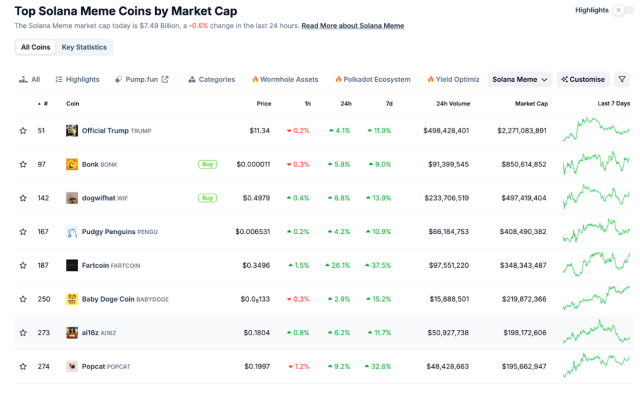Star Official Trump as favorite
The height and width of the screenshot is (396, 640).
(23, 131)
